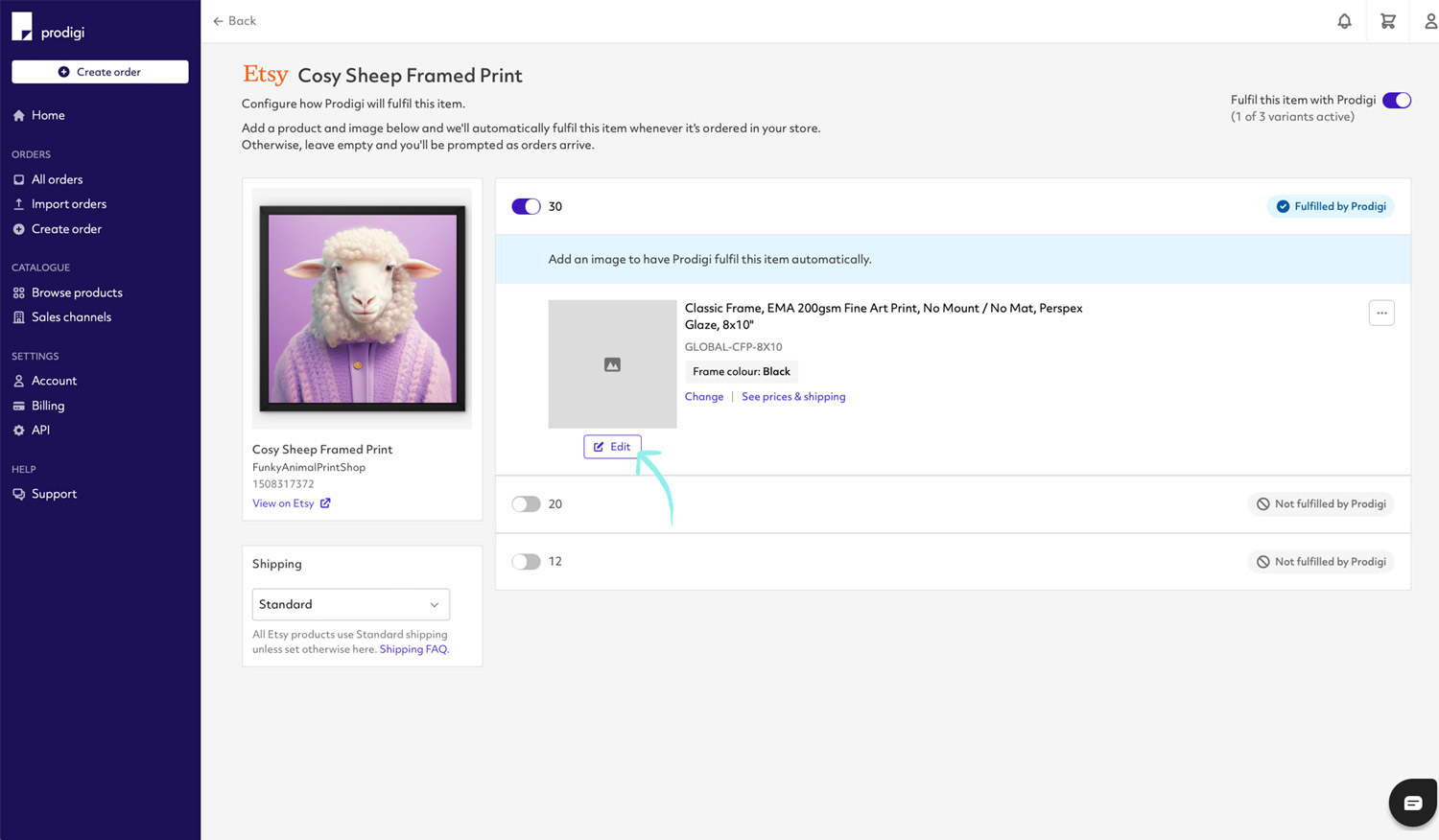This screenshot has width=1439, height=840.
Task: Open the shopping cart icon
Action: [x=1387, y=20]
